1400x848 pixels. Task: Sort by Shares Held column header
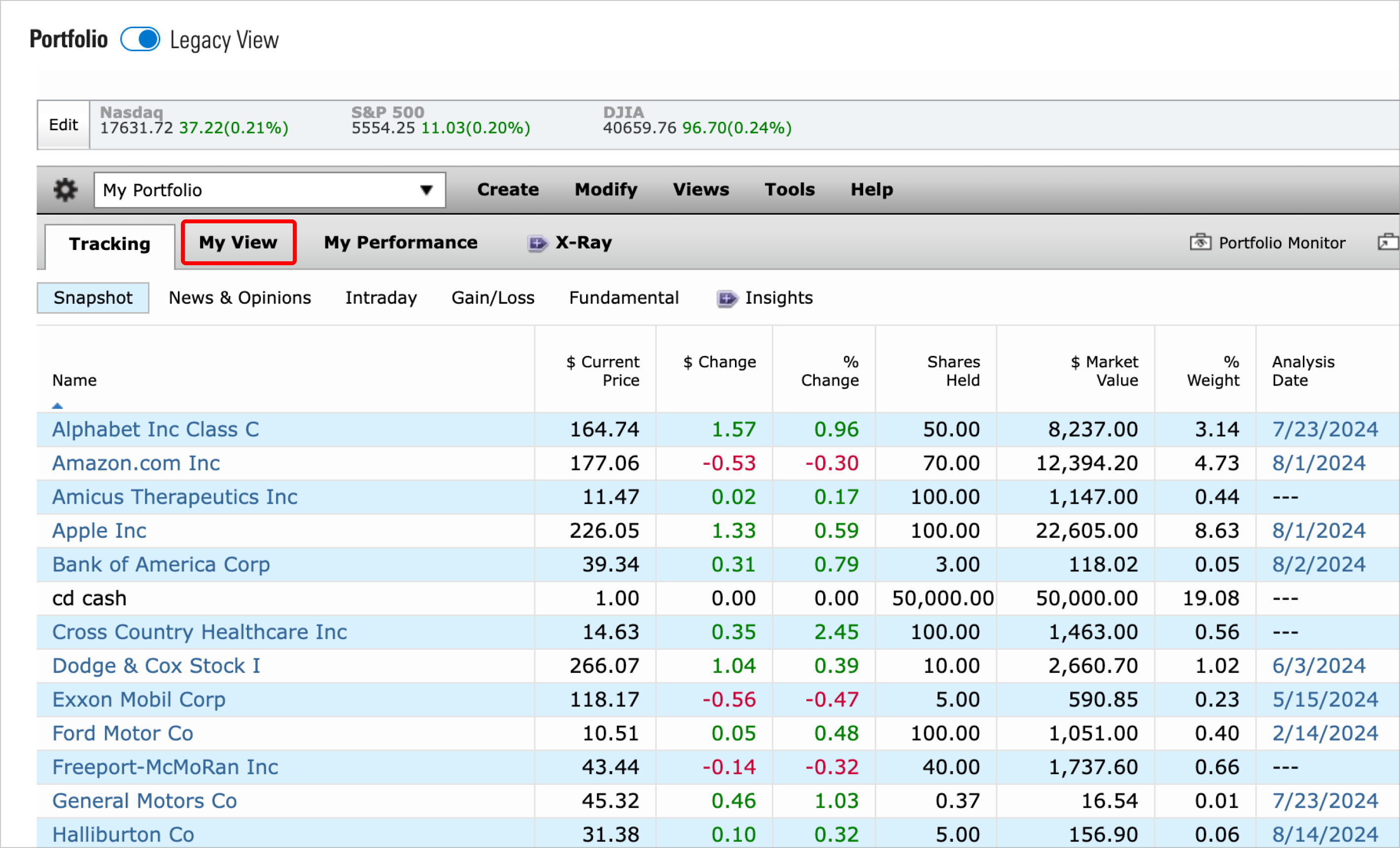pyautogui.click(x=953, y=371)
